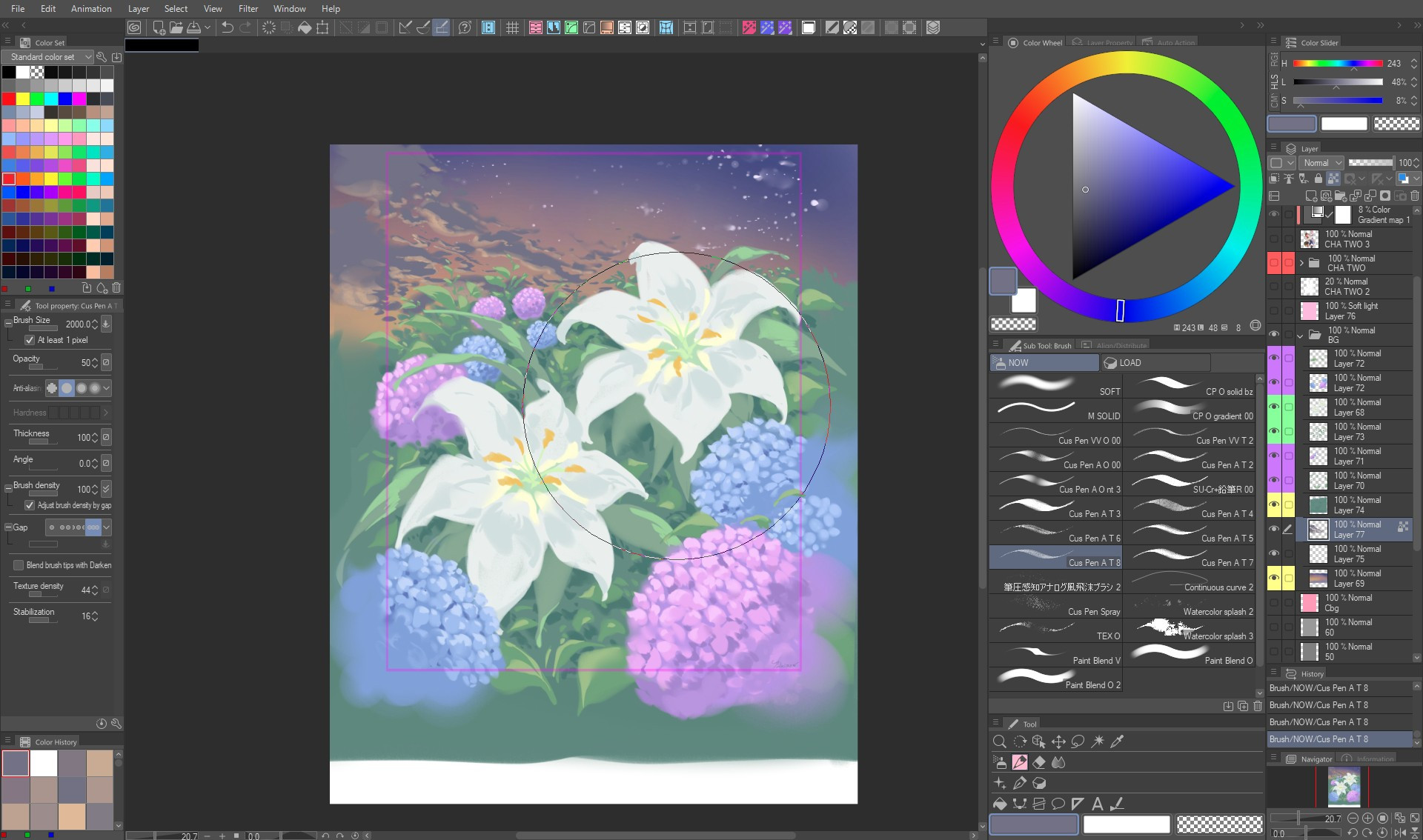The width and height of the screenshot is (1423, 840).
Task: Pick the white sub color swatch below Tool palette
Action: point(1126,824)
